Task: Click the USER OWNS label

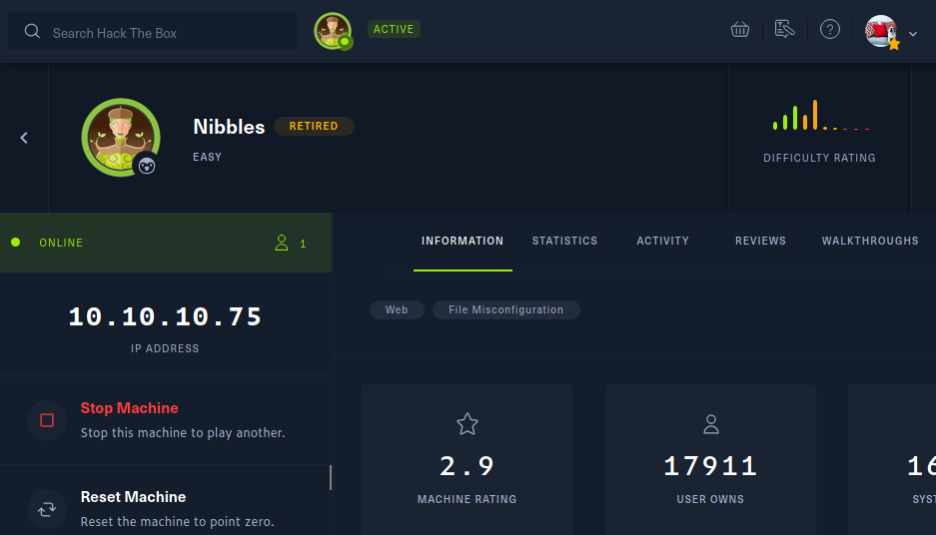Action: click(x=710, y=499)
